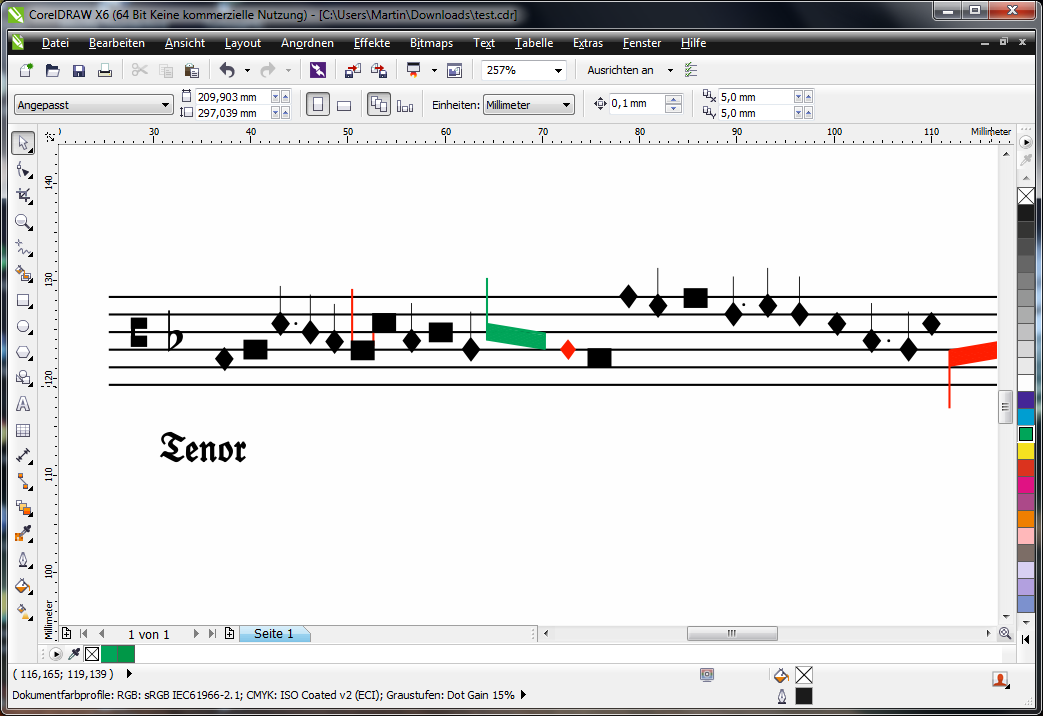Activate the Crop tool
The width and height of the screenshot is (1043, 716).
click(23, 196)
